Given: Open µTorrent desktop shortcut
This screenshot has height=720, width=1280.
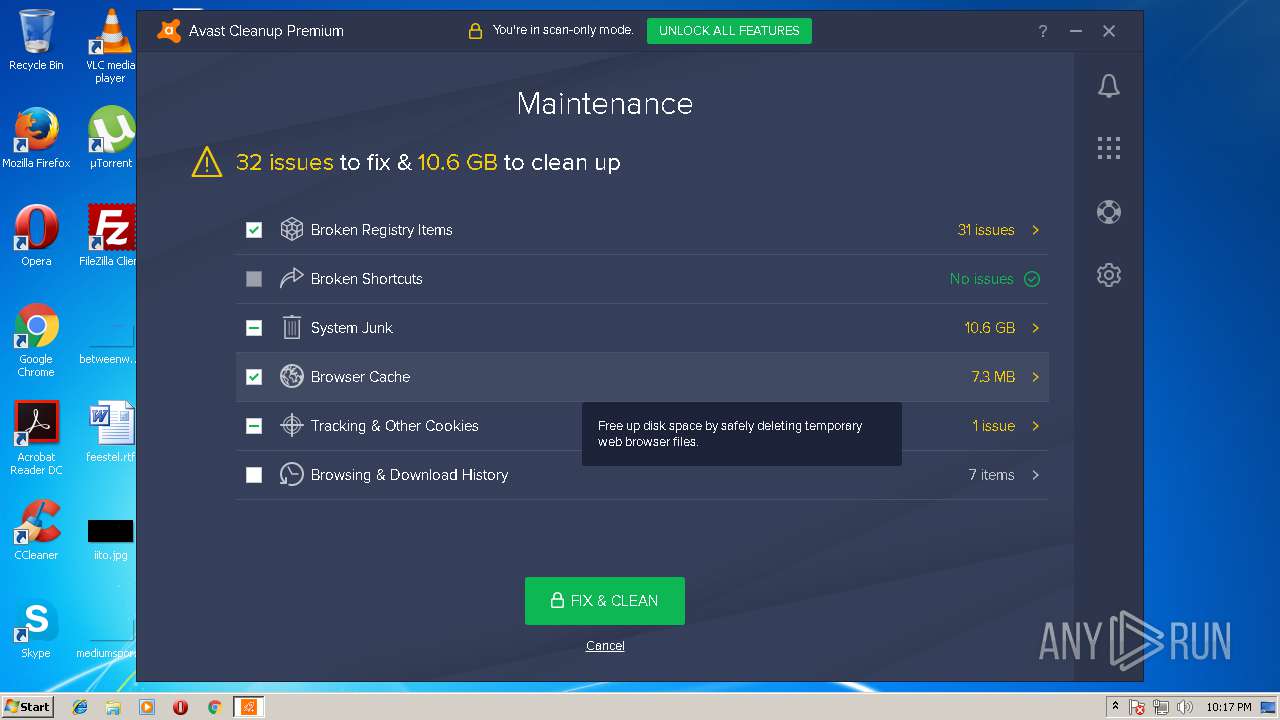Looking at the screenshot, I should click(x=110, y=138).
